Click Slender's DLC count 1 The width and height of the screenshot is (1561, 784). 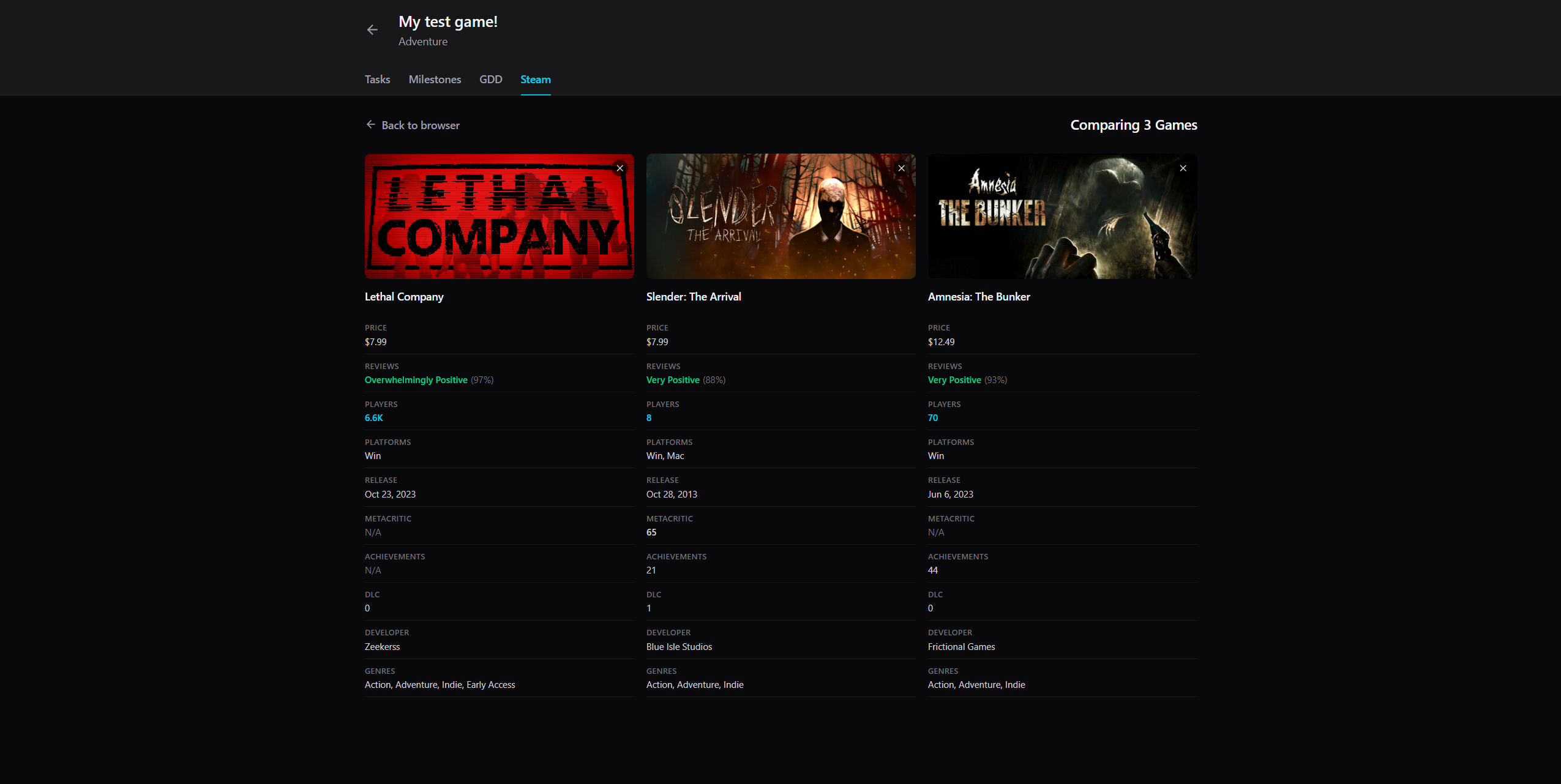(x=649, y=608)
